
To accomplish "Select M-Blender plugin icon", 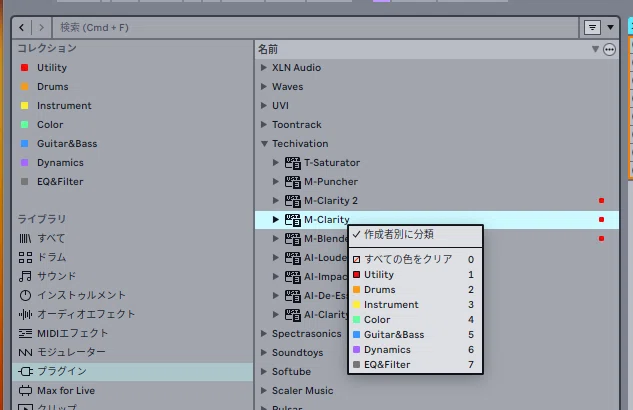I will pyautogui.click(x=293, y=238).
